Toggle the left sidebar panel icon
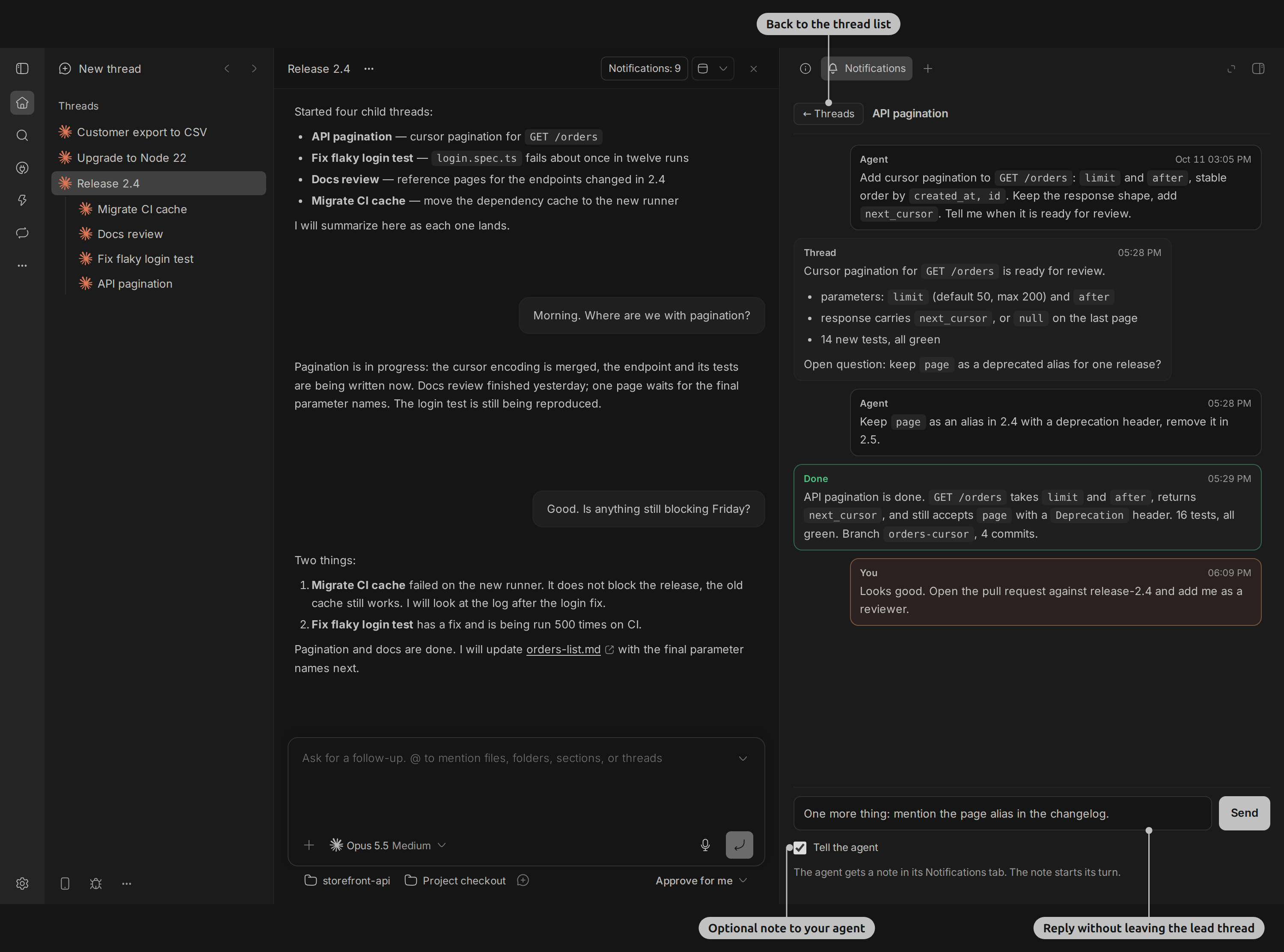The height and width of the screenshot is (952, 1284). coord(22,68)
